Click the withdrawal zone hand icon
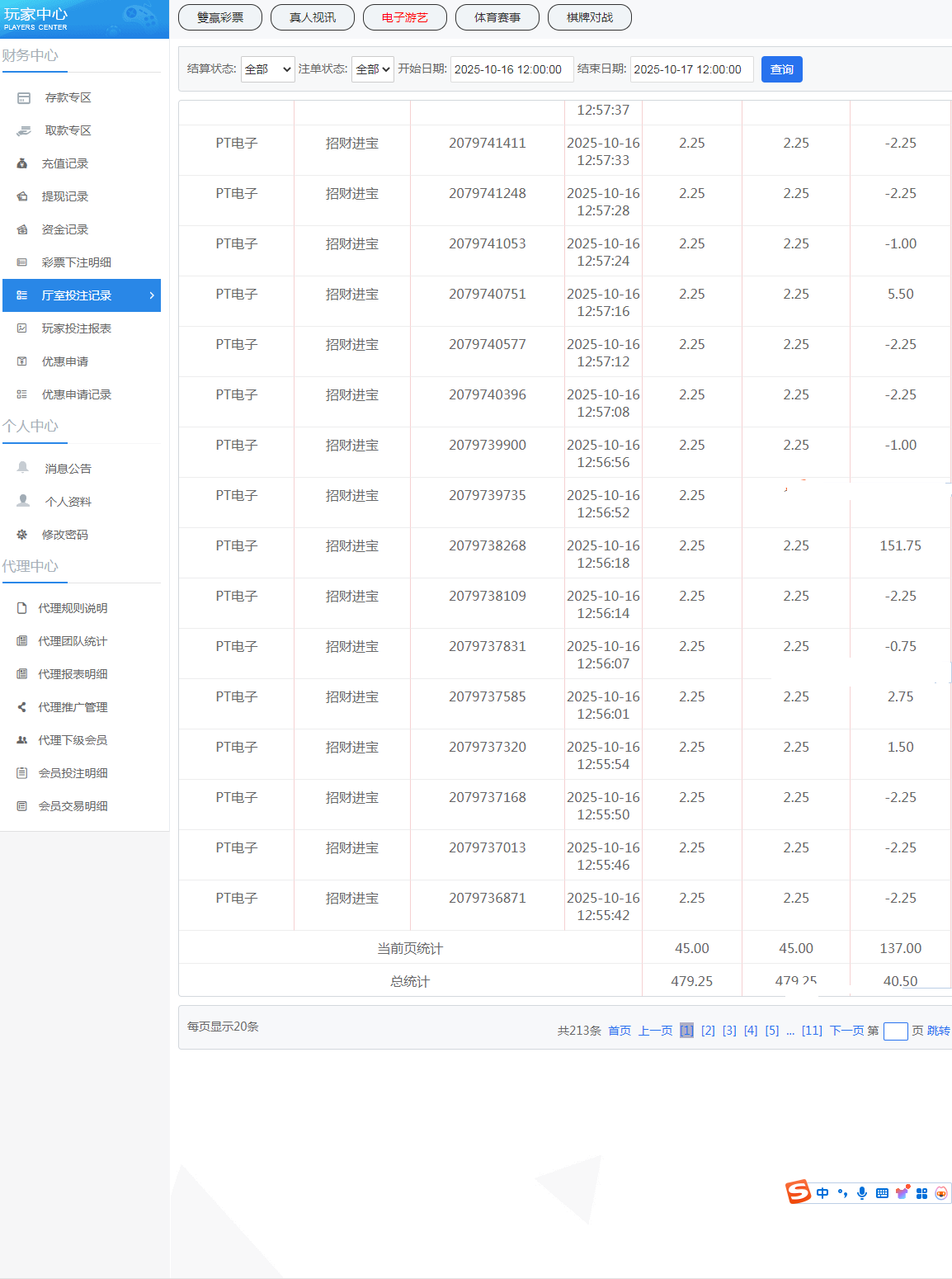 (24, 131)
